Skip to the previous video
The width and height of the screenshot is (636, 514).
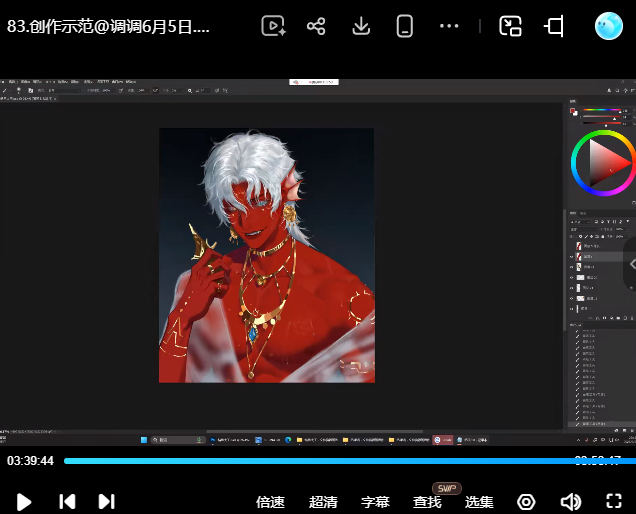click(x=67, y=501)
